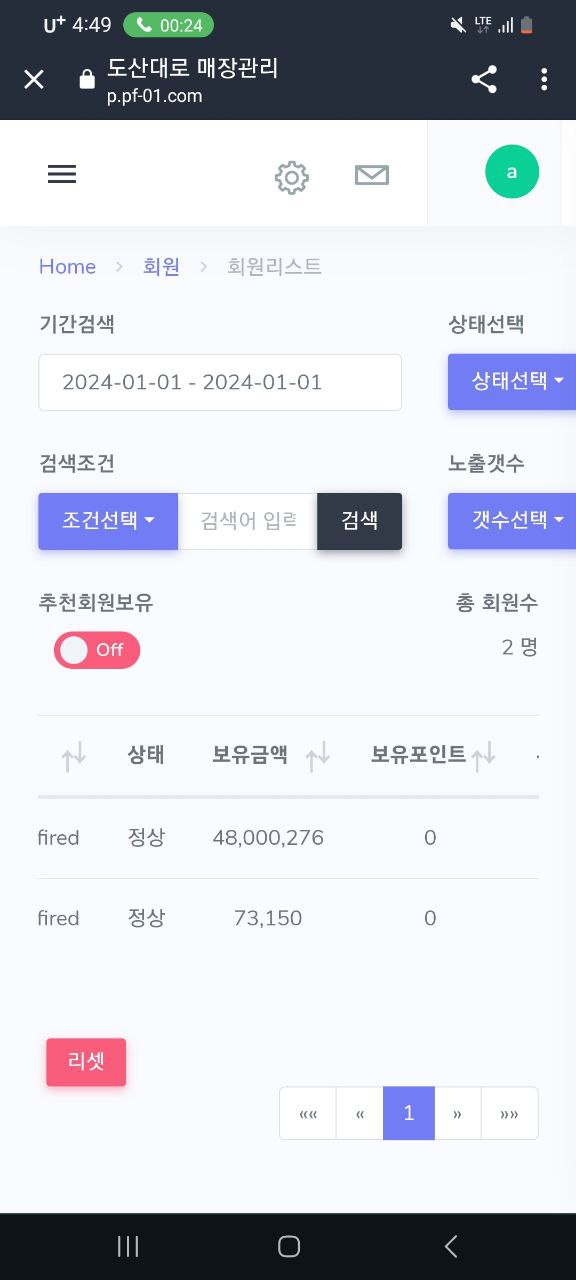Expand the 갯수선택 dropdown
Viewport: 576px width, 1280px height.
tap(512, 521)
